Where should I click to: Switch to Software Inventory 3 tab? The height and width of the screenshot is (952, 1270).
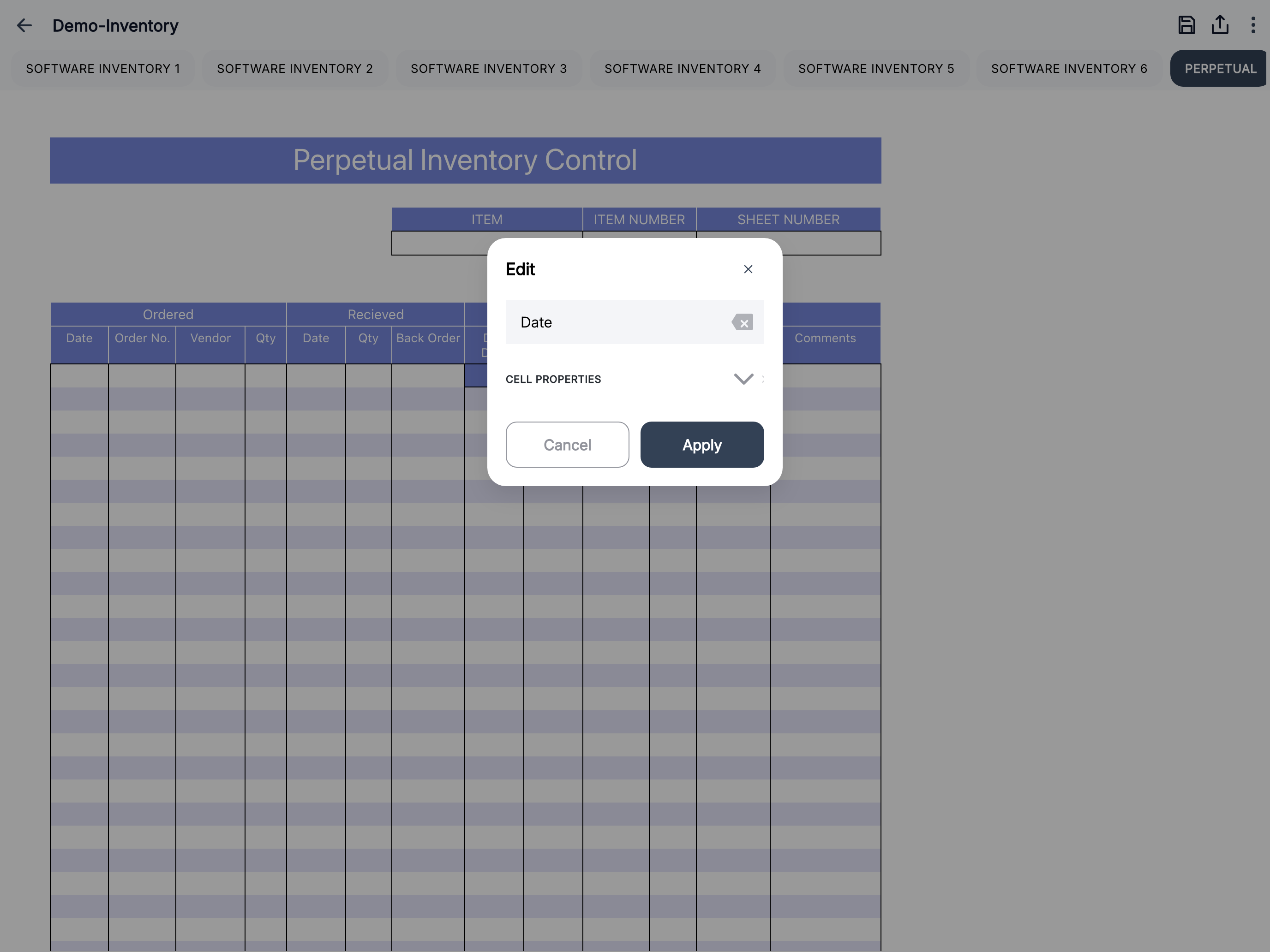click(489, 69)
